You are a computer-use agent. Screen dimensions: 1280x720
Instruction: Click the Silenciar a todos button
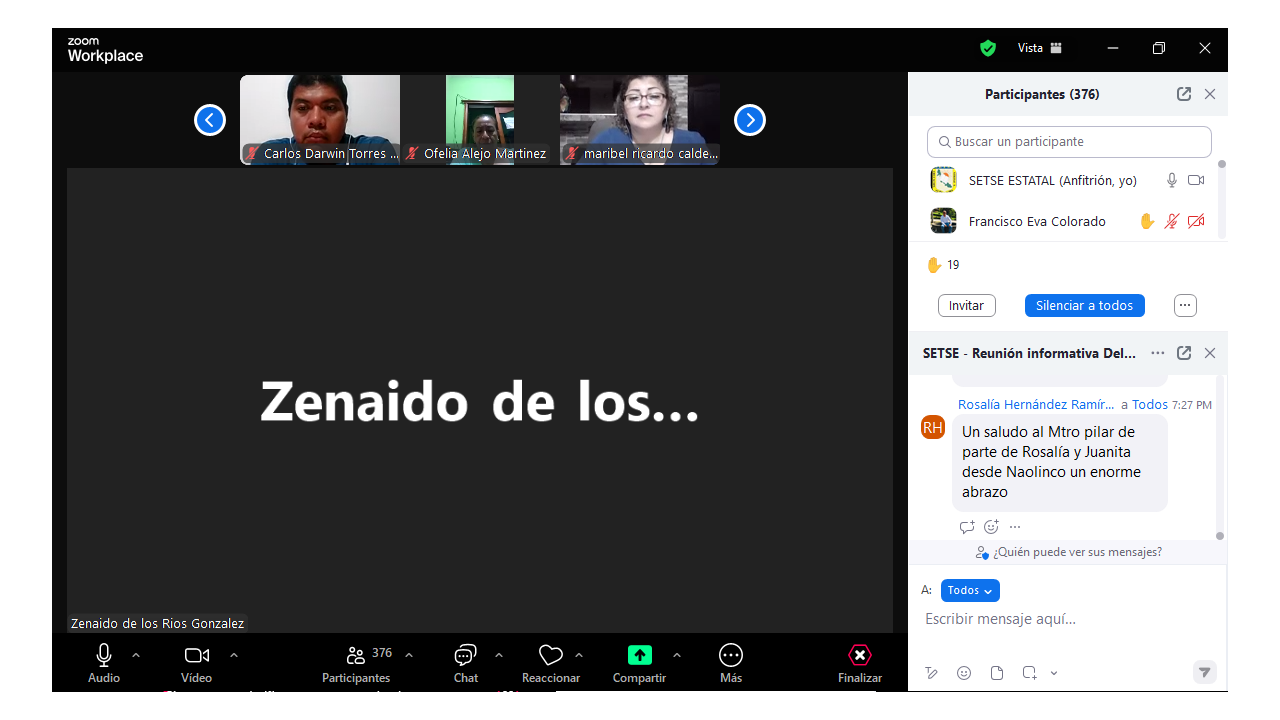pos(1084,306)
